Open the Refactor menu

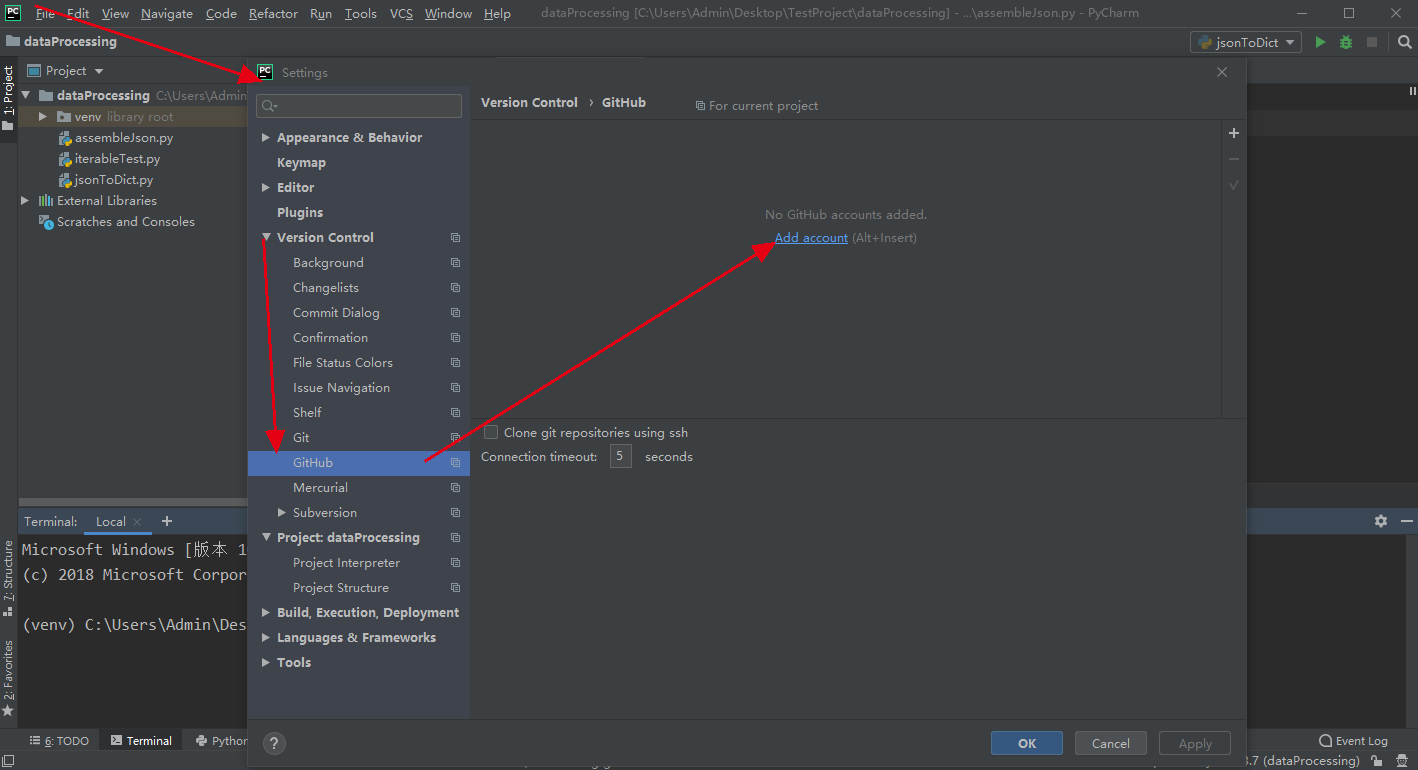point(273,14)
